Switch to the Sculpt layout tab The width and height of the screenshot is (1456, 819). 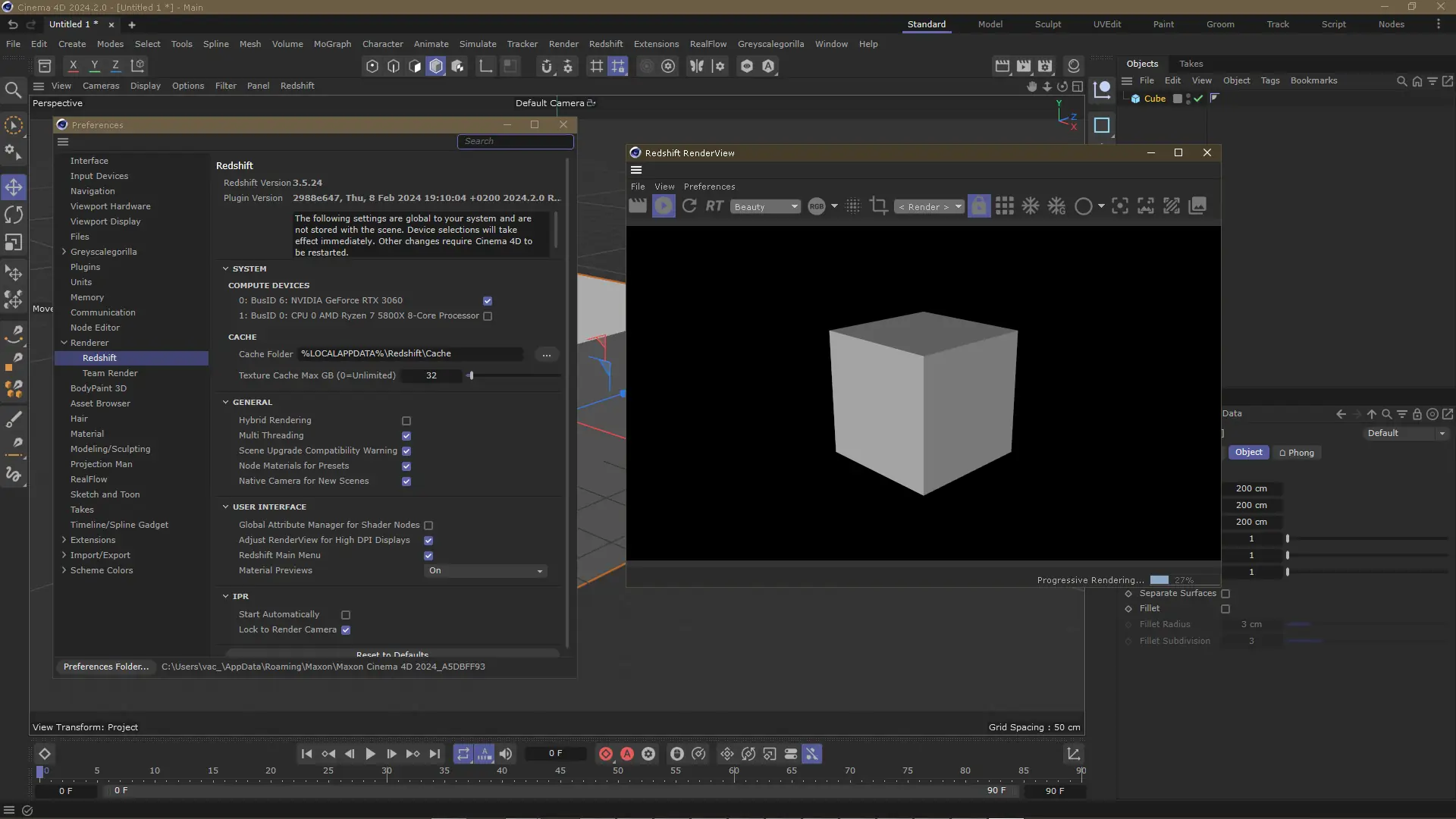(1047, 24)
